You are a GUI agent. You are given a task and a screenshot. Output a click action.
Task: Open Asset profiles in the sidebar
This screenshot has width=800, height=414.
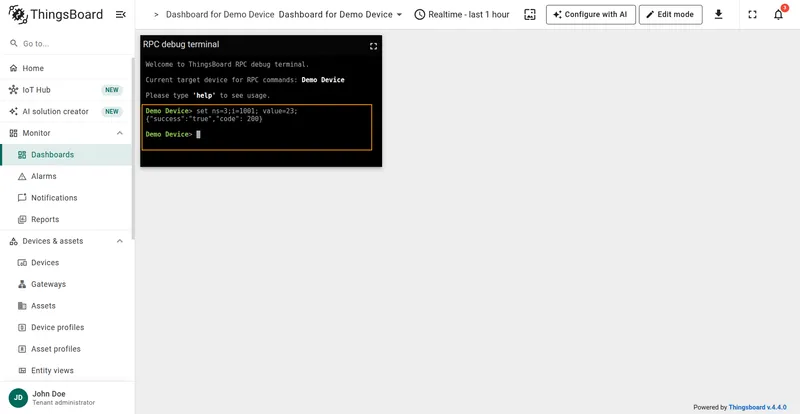click(x=67, y=349)
